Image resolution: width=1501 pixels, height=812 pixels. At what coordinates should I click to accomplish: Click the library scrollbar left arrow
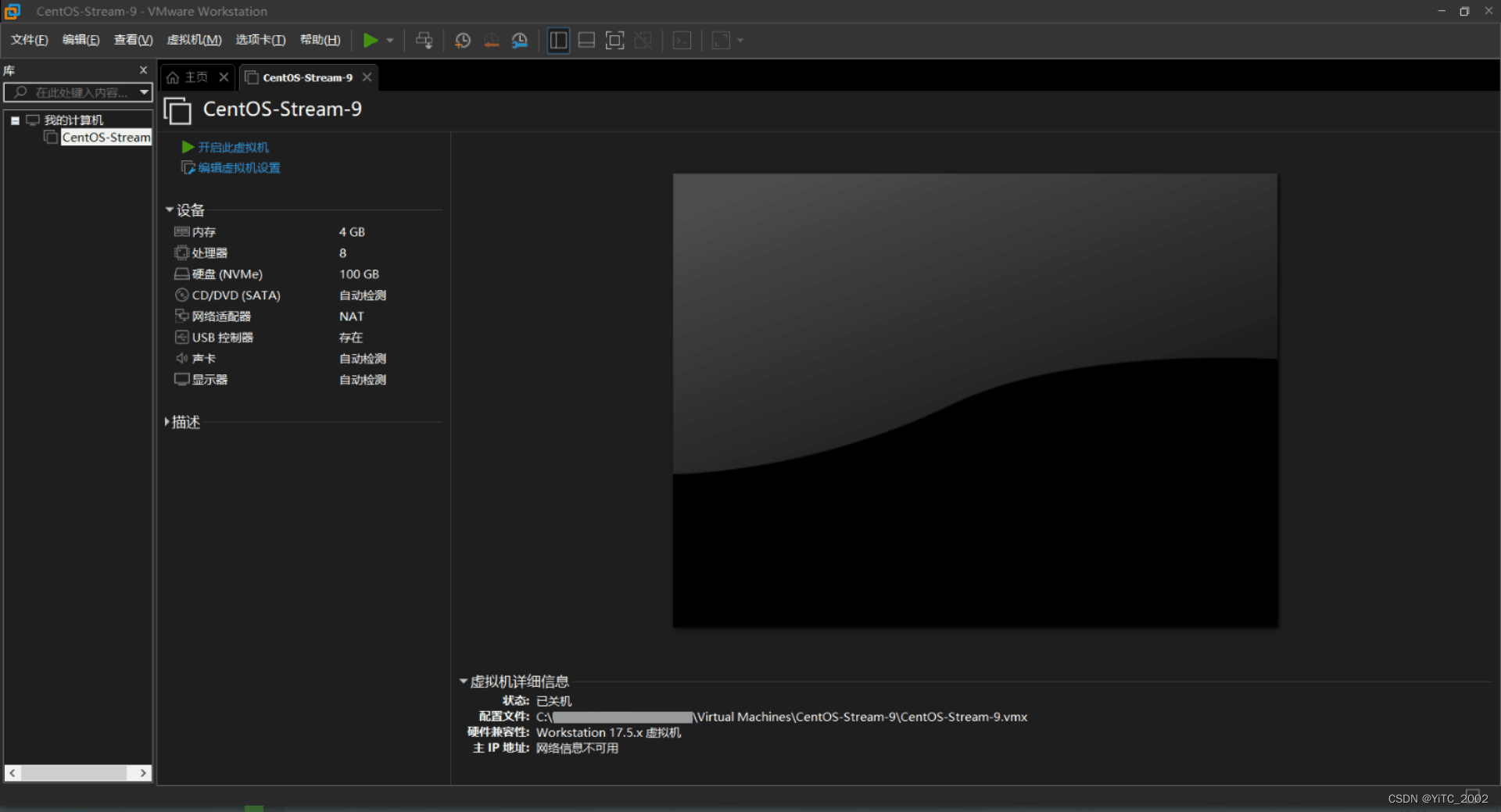click(13, 773)
